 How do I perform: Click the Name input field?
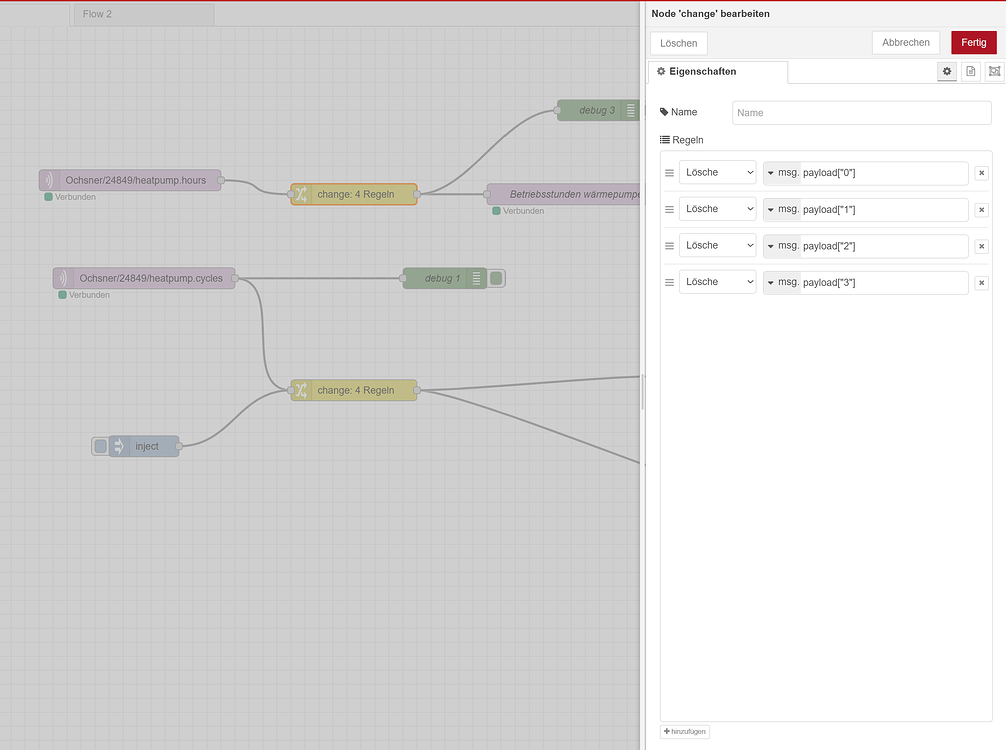[862, 113]
